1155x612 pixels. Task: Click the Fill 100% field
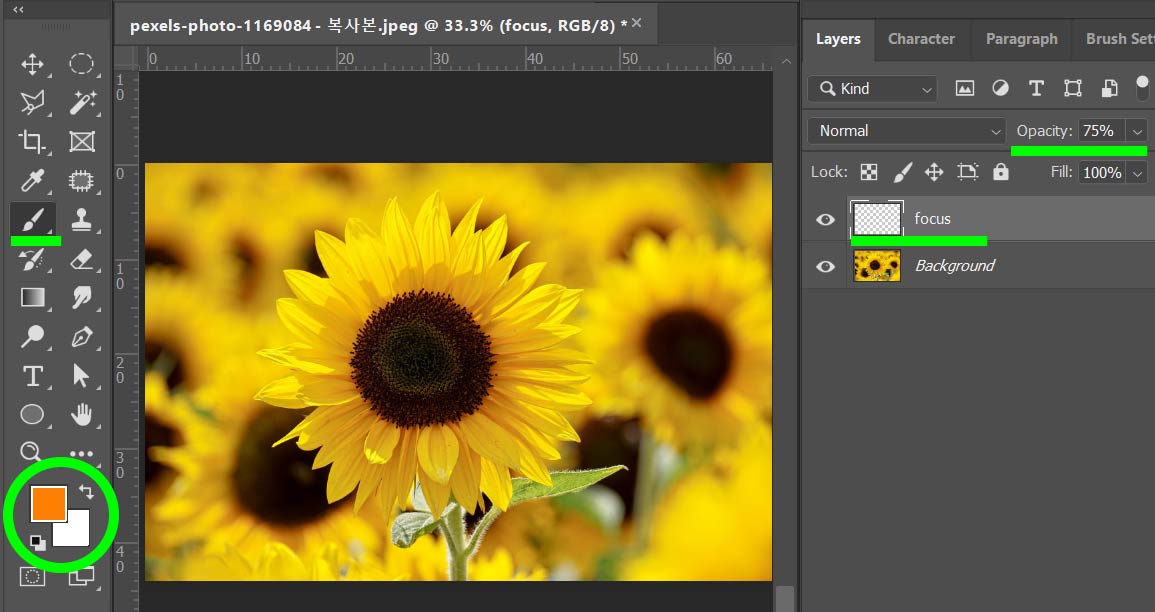pos(1102,173)
